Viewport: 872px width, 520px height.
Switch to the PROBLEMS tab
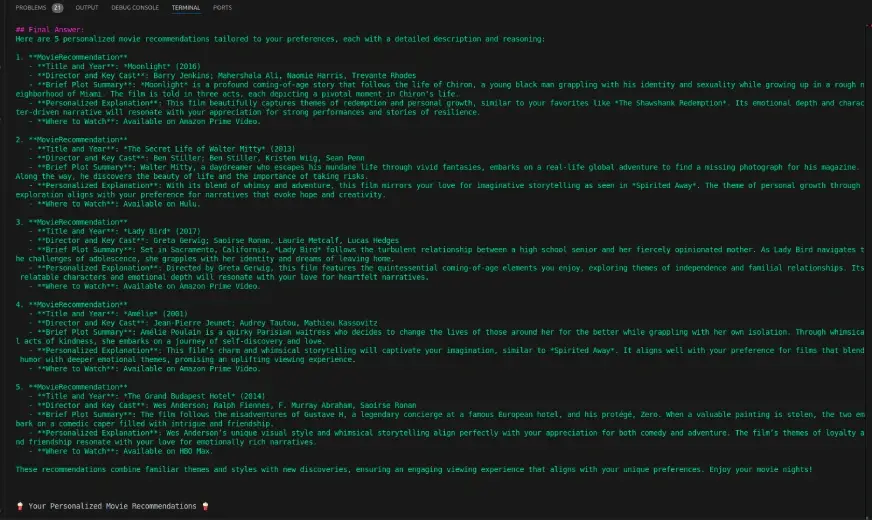31,8
